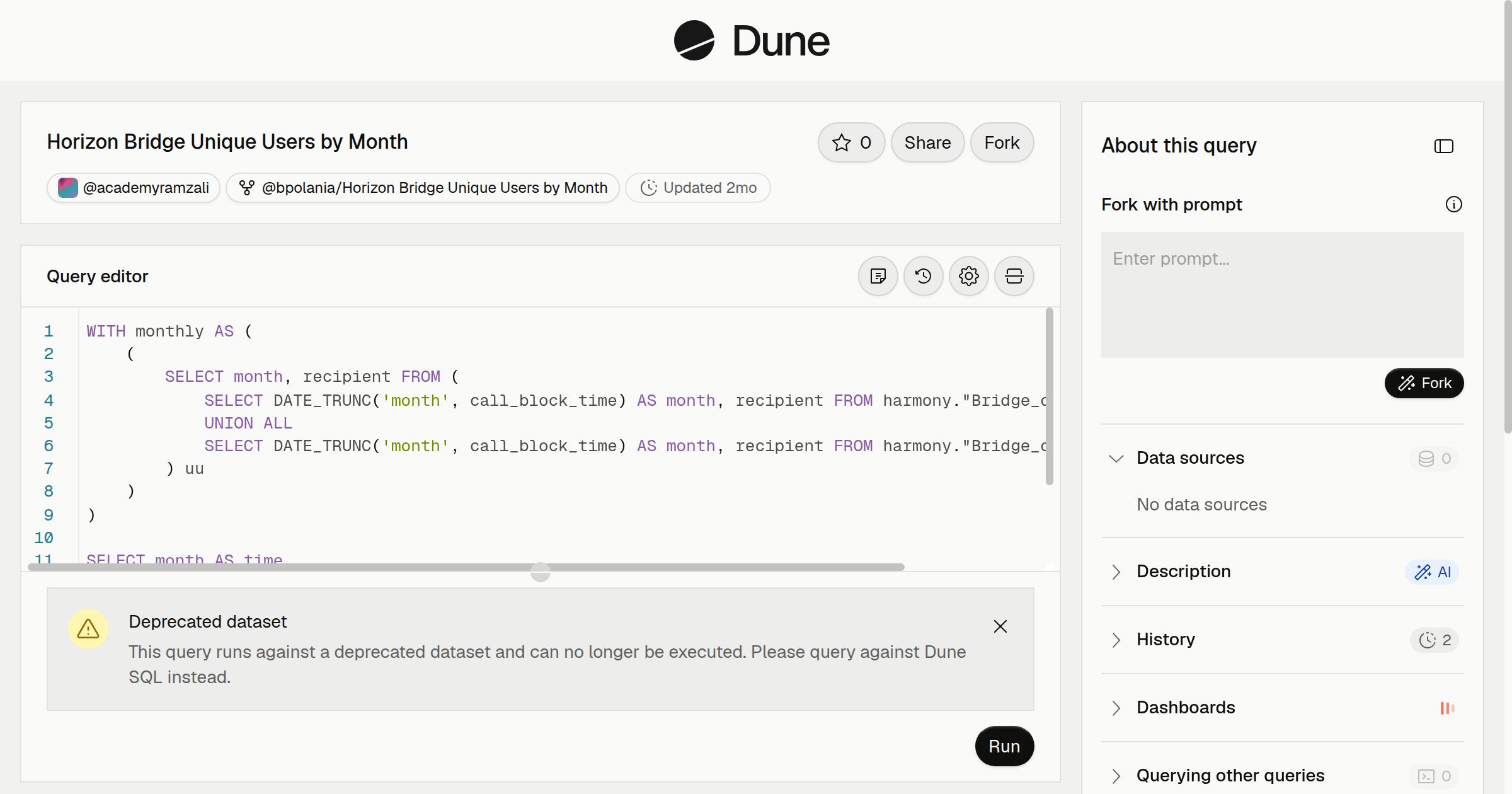Click the yellow warning triangle icon
Image resolution: width=1512 pixels, height=794 pixels.
pos(88,629)
